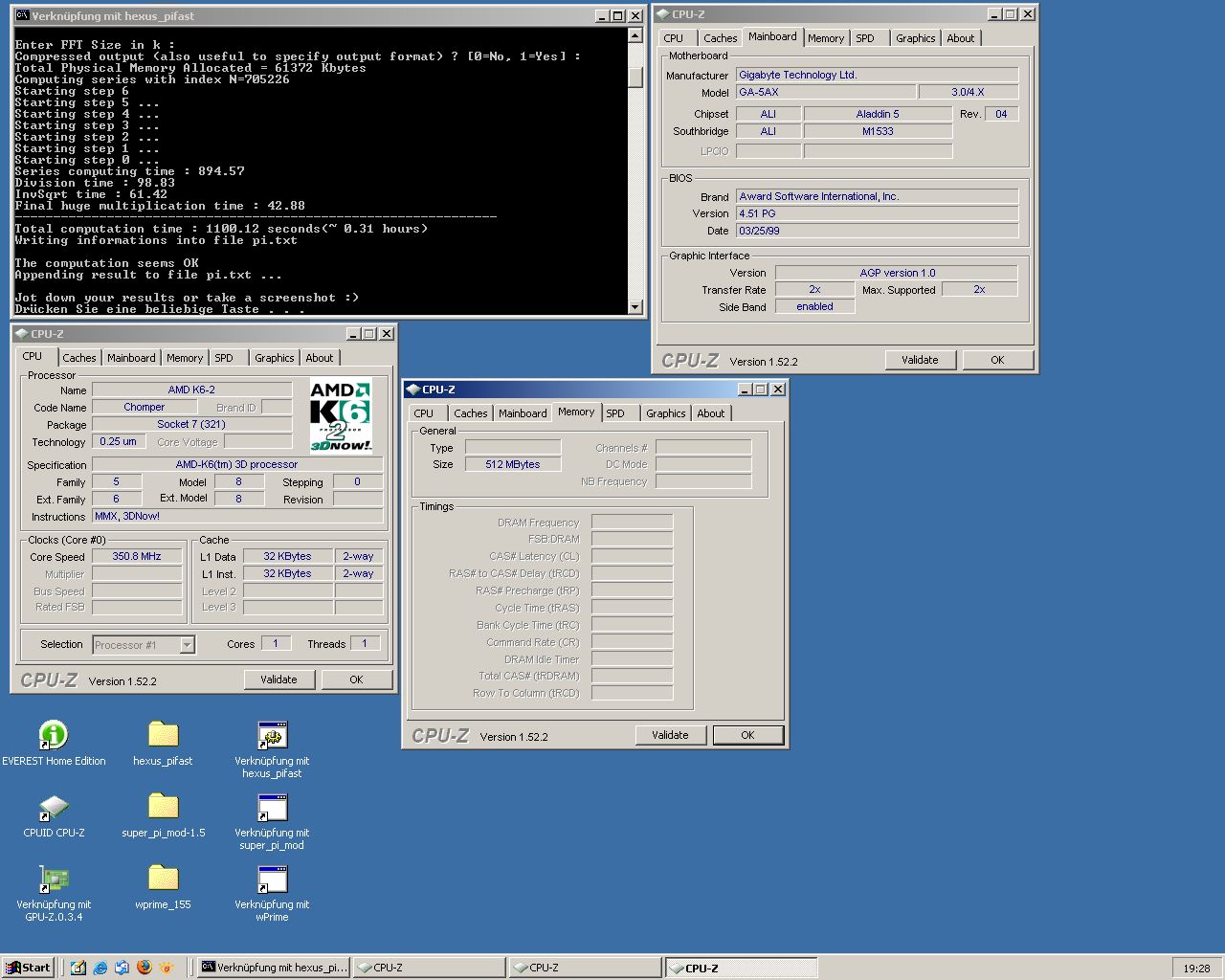Click Validate in CPU-Z Memory window
Screen dimensions: 1225x980
(x=670, y=735)
